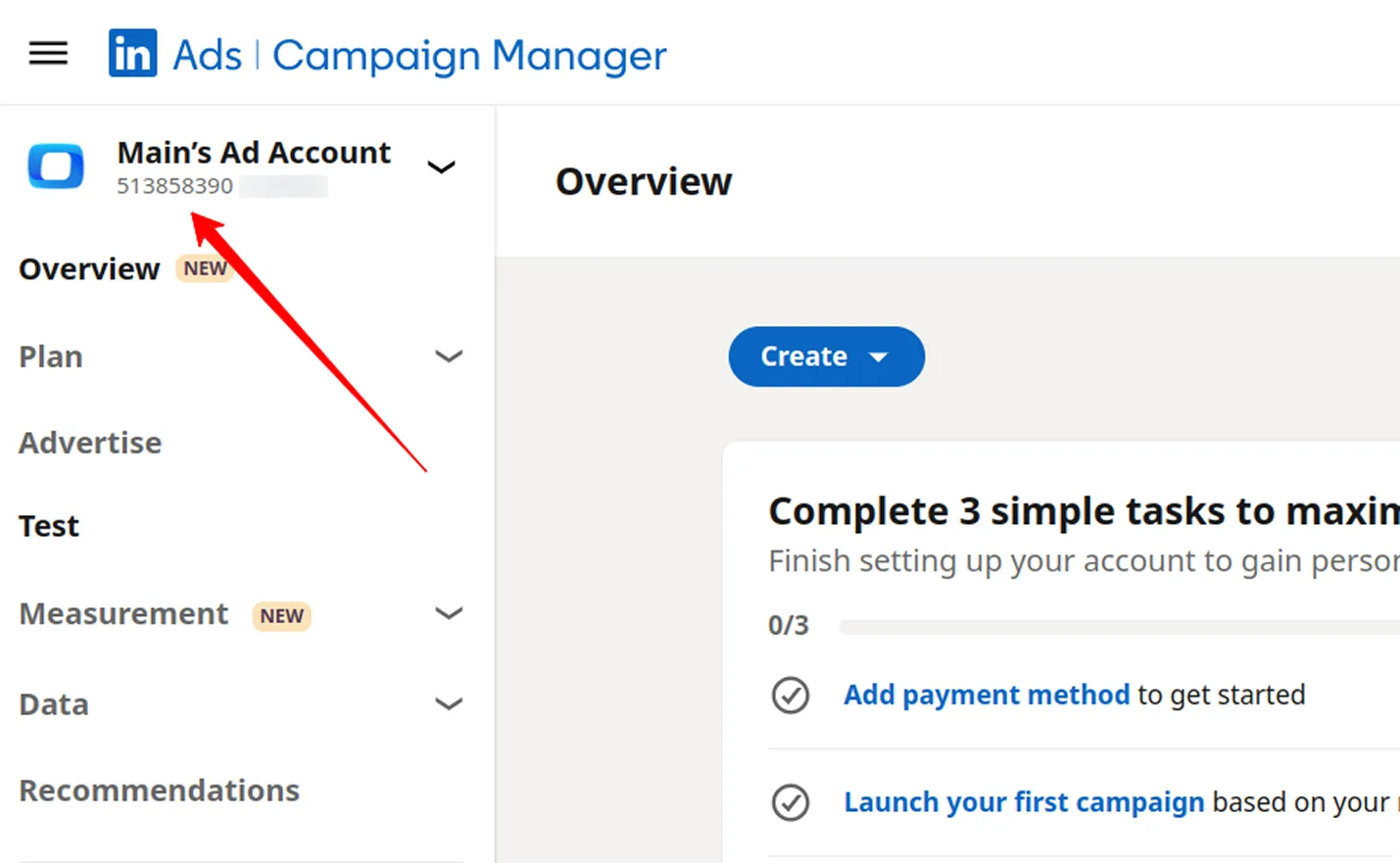This screenshot has height=863, width=1400.
Task: Expand the Data section
Action: (450, 703)
